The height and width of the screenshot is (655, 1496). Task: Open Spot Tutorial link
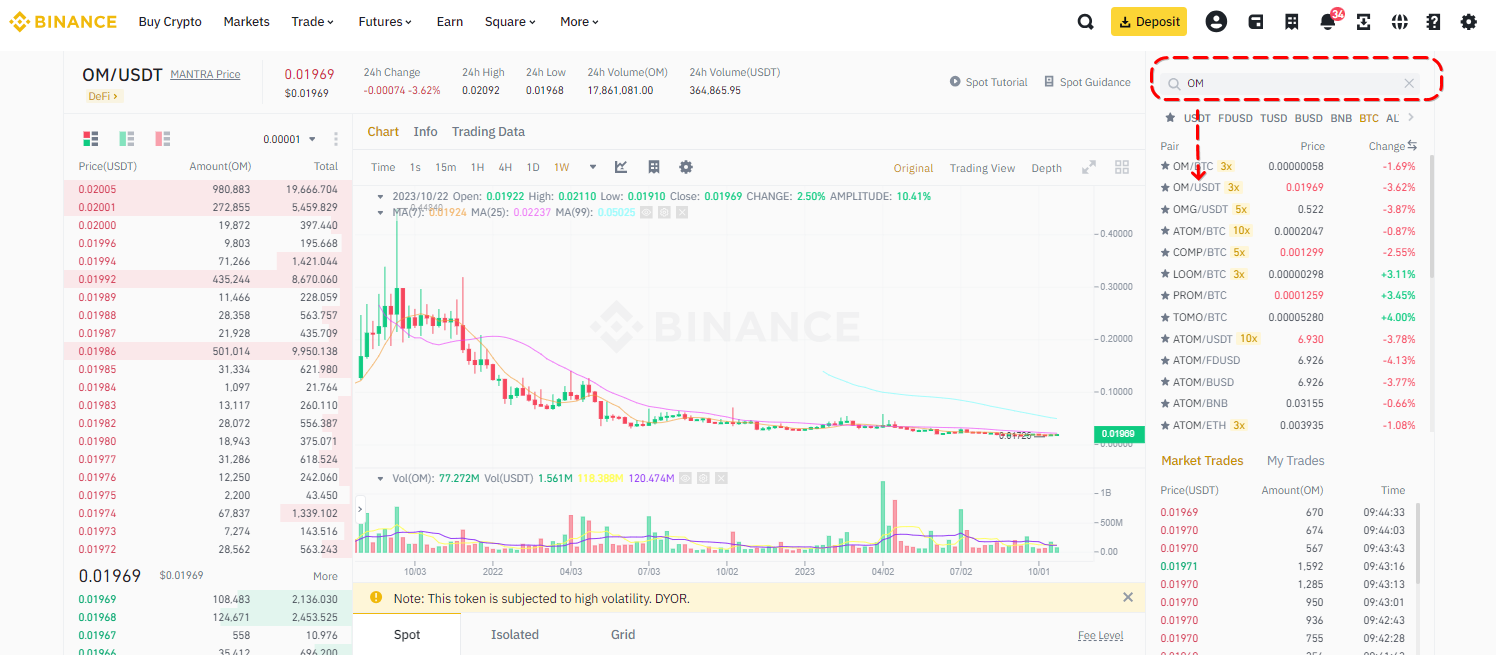click(x=989, y=82)
